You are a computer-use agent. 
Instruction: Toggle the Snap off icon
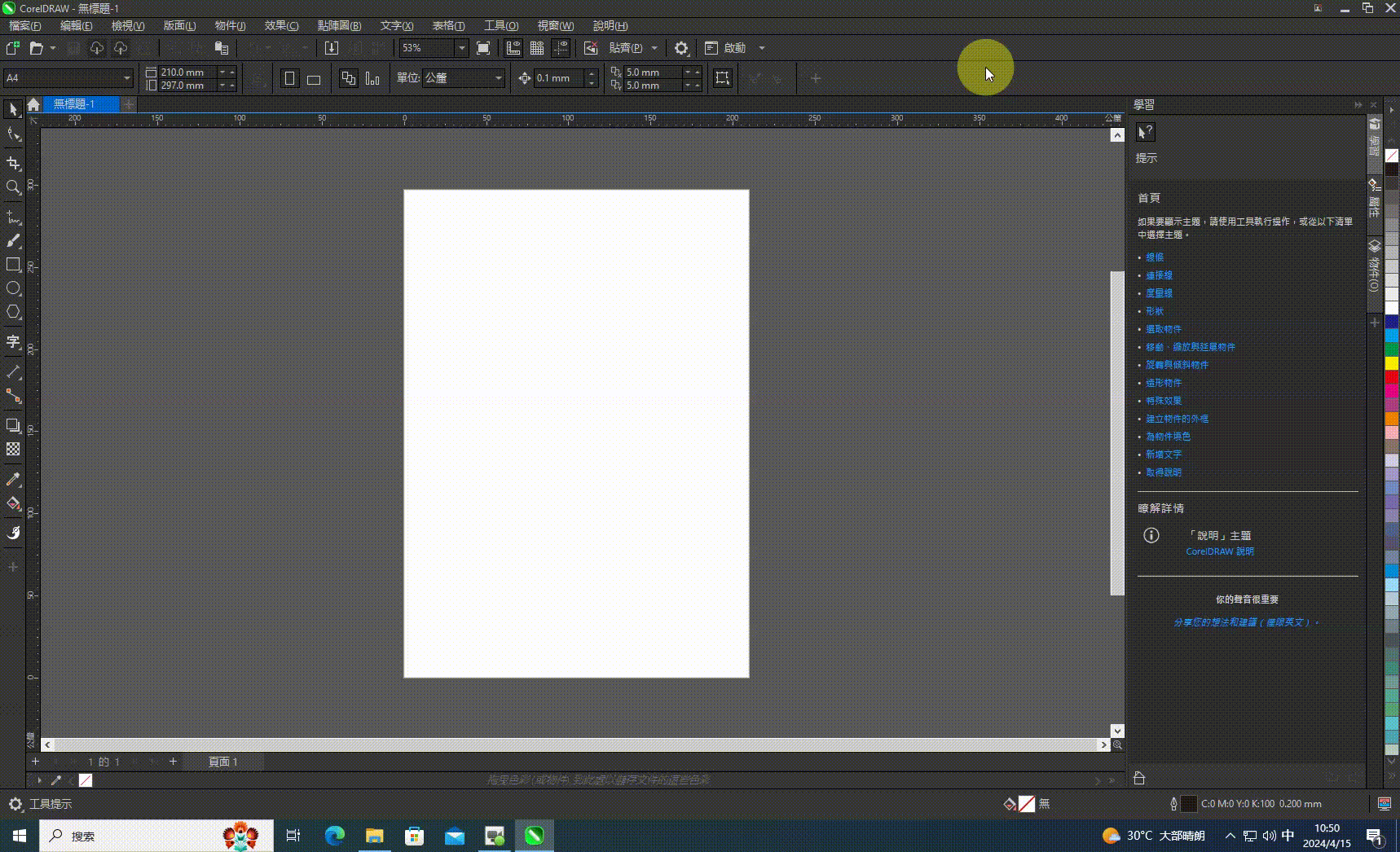pyautogui.click(x=591, y=48)
